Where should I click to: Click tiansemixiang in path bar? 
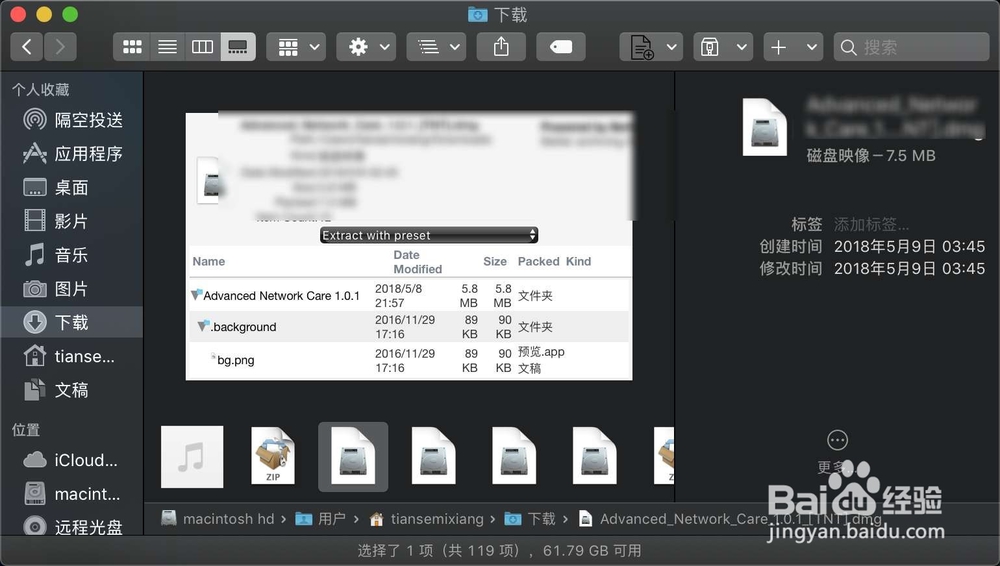[x=427, y=519]
